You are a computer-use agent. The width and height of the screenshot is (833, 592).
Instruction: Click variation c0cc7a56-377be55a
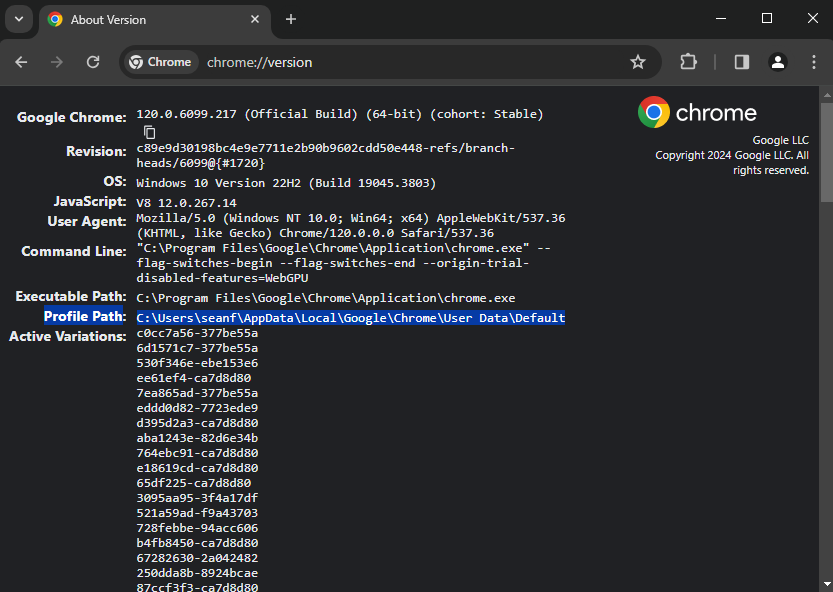click(197, 333)
